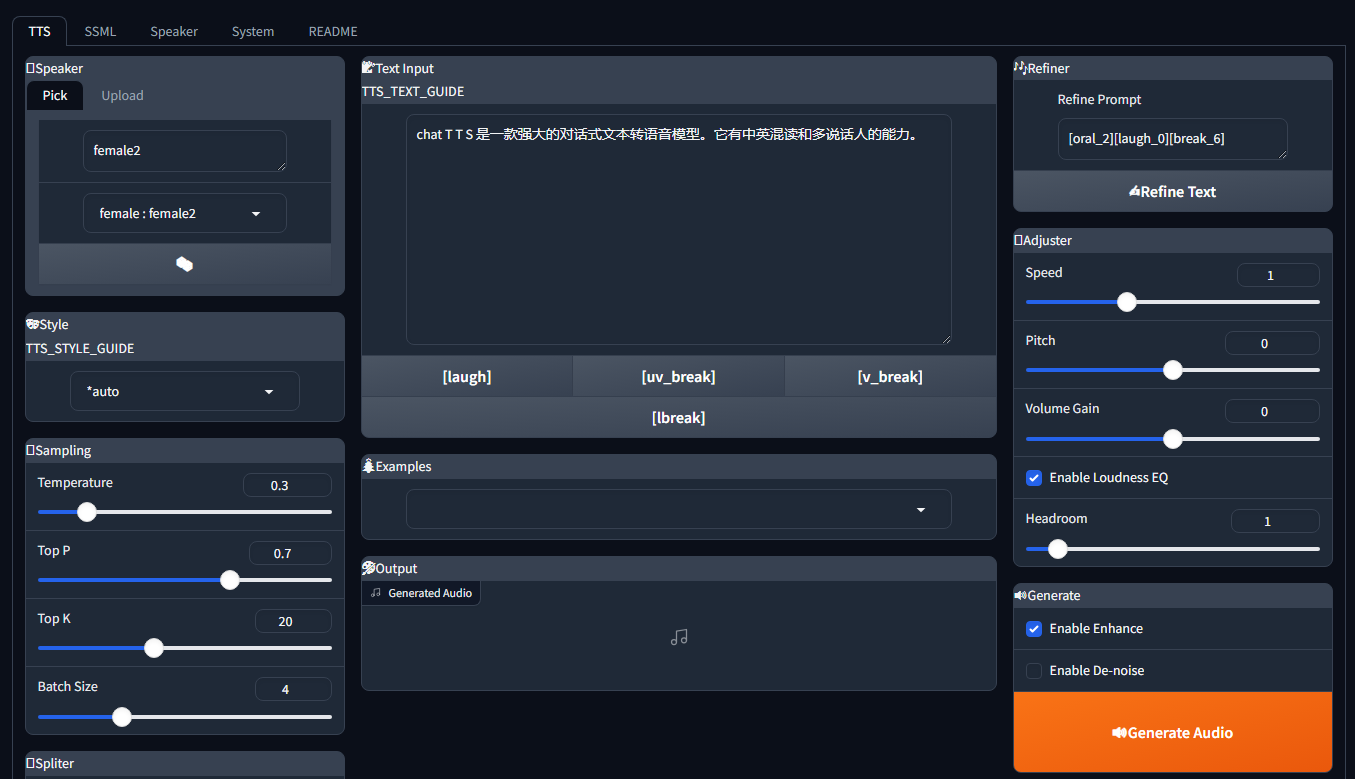Screen dimensions: 1355x779
Task: Open the female2 speaker dropdown
Action: (x=185, y=214)
